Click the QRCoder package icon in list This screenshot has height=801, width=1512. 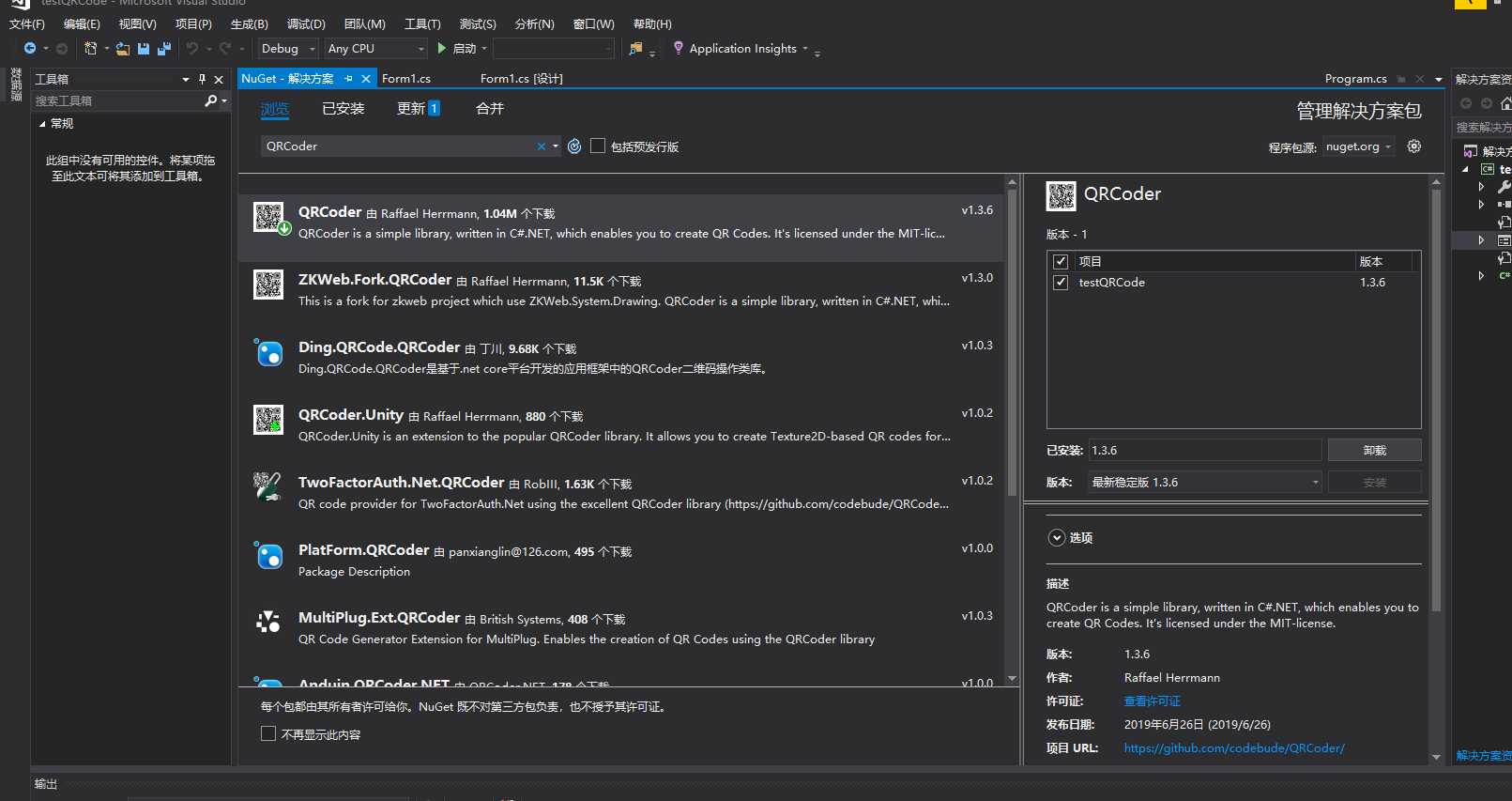[269, 218]
